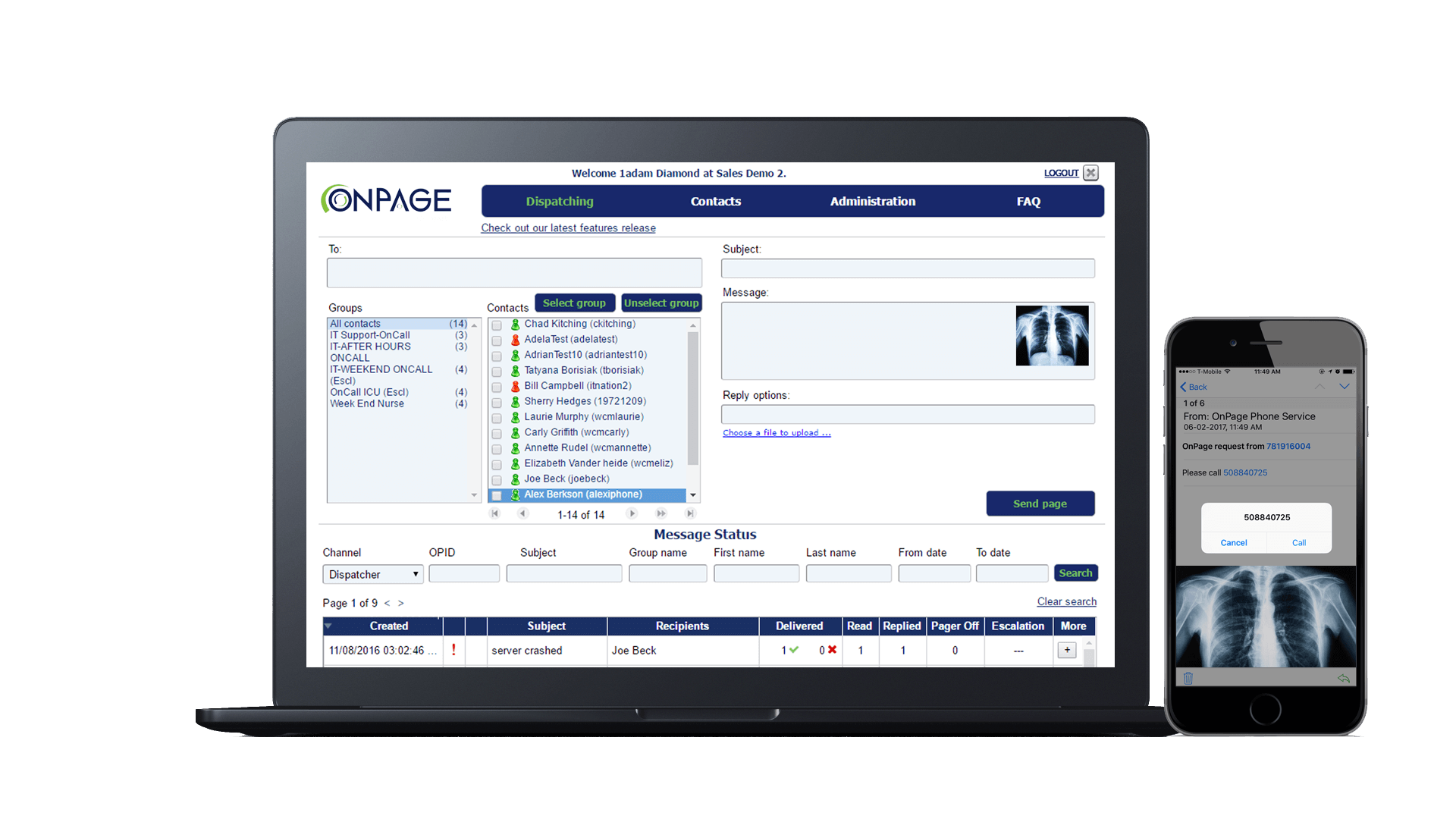The height and width of the screenshot is (819, 1456).
Task: Go to first page of contacts list
Action: click(x=495, y=513)
